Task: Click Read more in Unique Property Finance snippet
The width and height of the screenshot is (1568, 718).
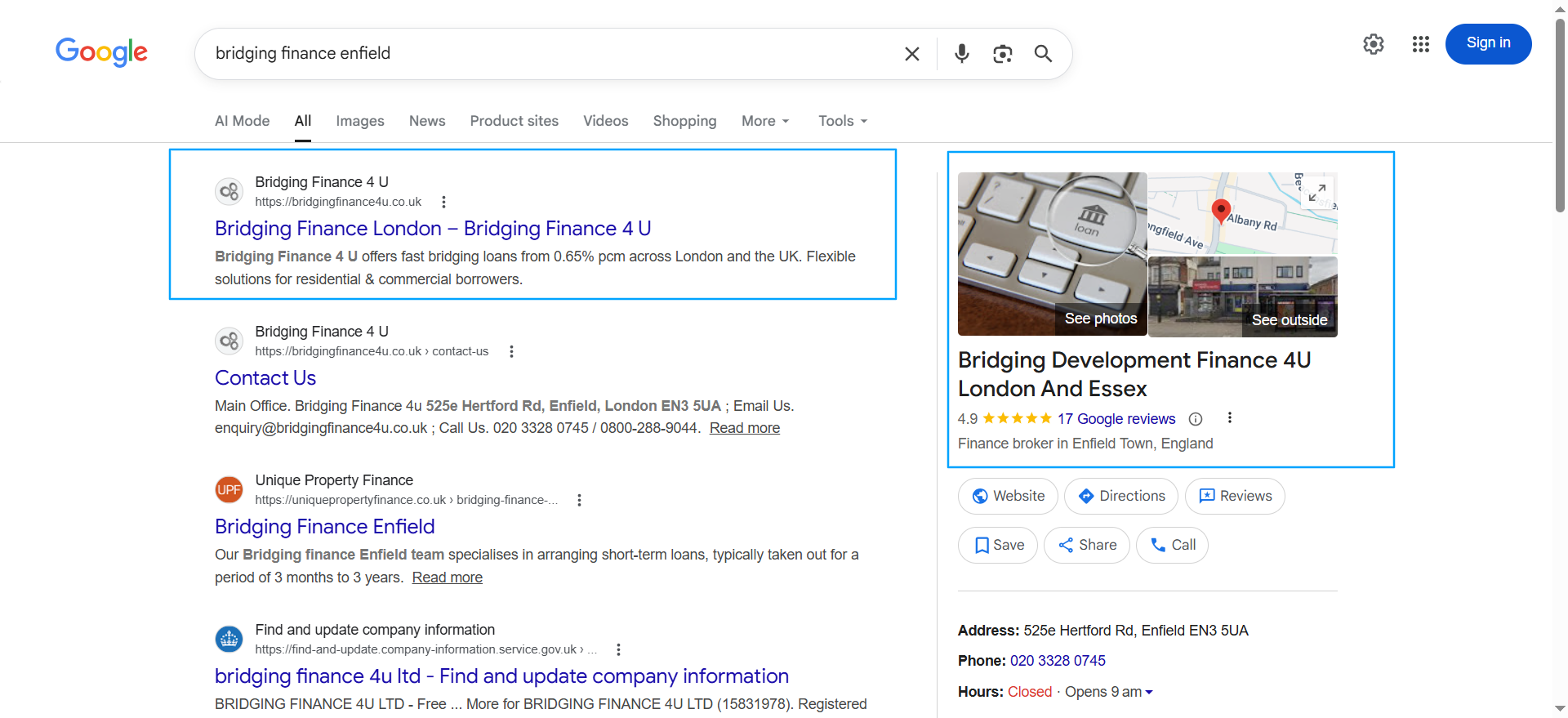Action: 448,578
